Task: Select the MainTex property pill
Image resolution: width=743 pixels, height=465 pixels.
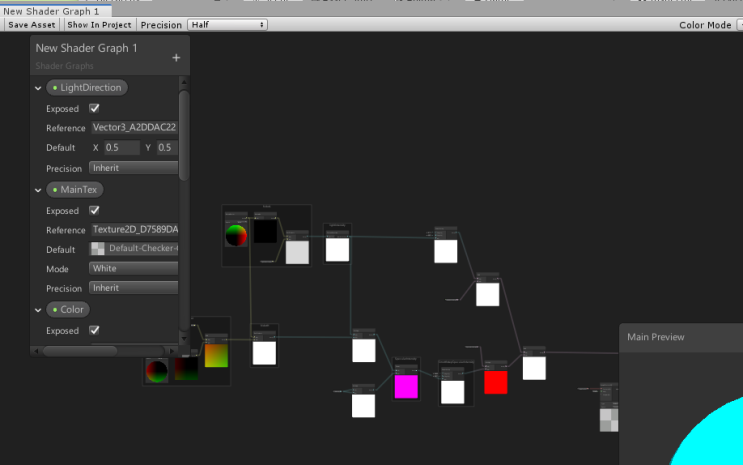Action: 75,190
